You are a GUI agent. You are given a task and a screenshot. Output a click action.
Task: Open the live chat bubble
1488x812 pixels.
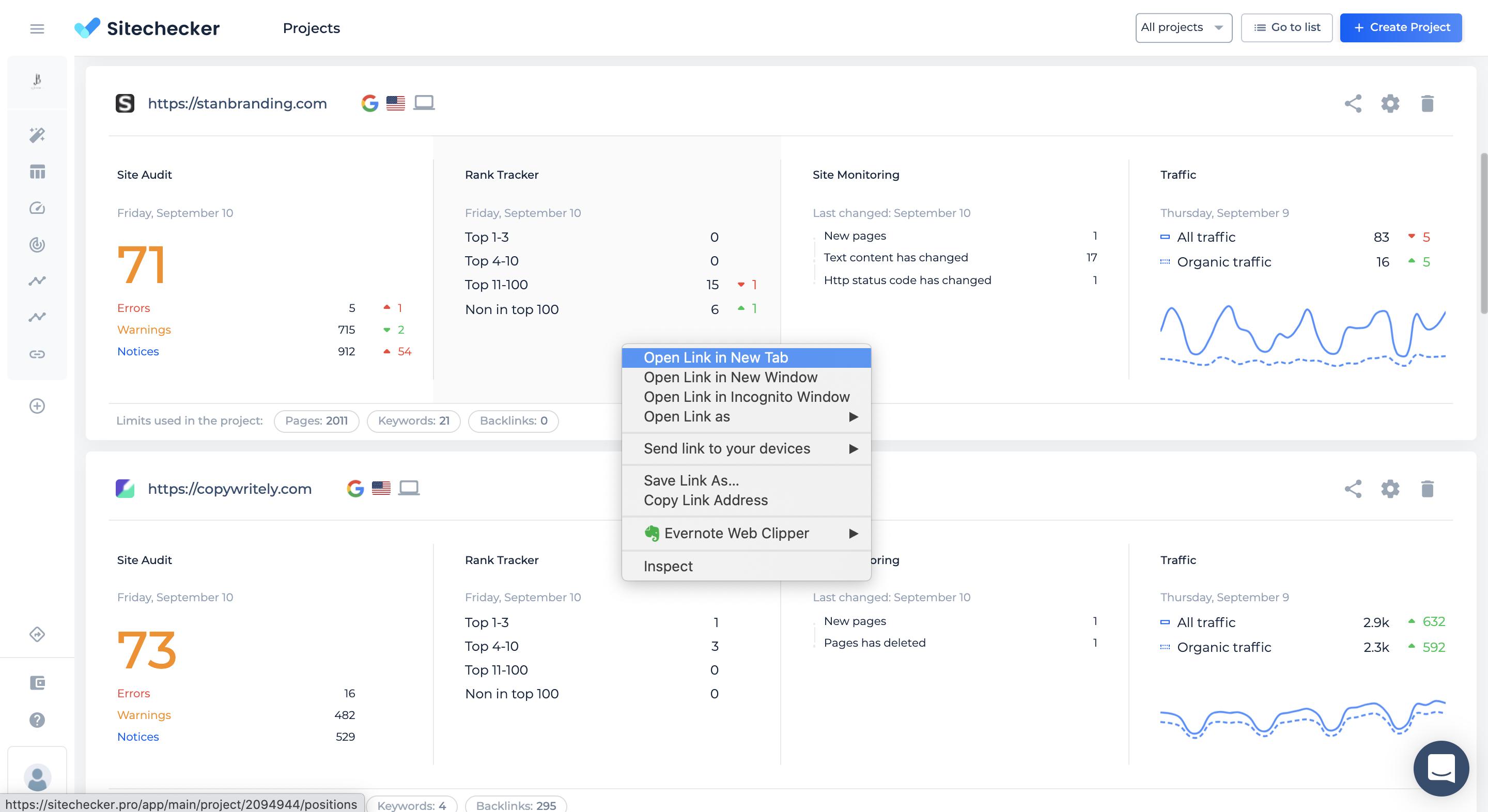point(1440,768)
